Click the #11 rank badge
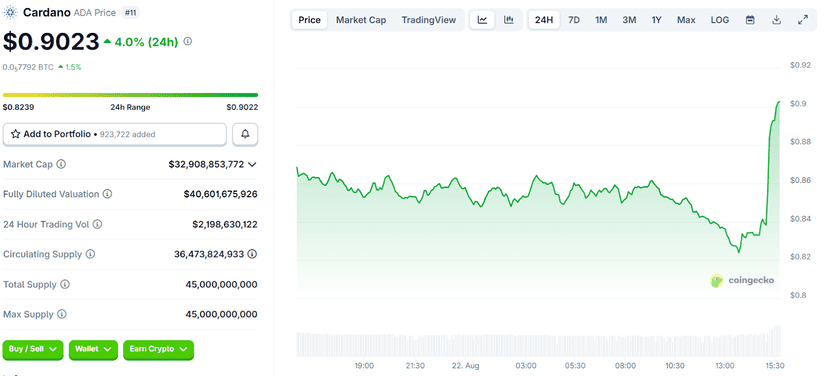Screen dimensions: 824x376 pos(130,12)
